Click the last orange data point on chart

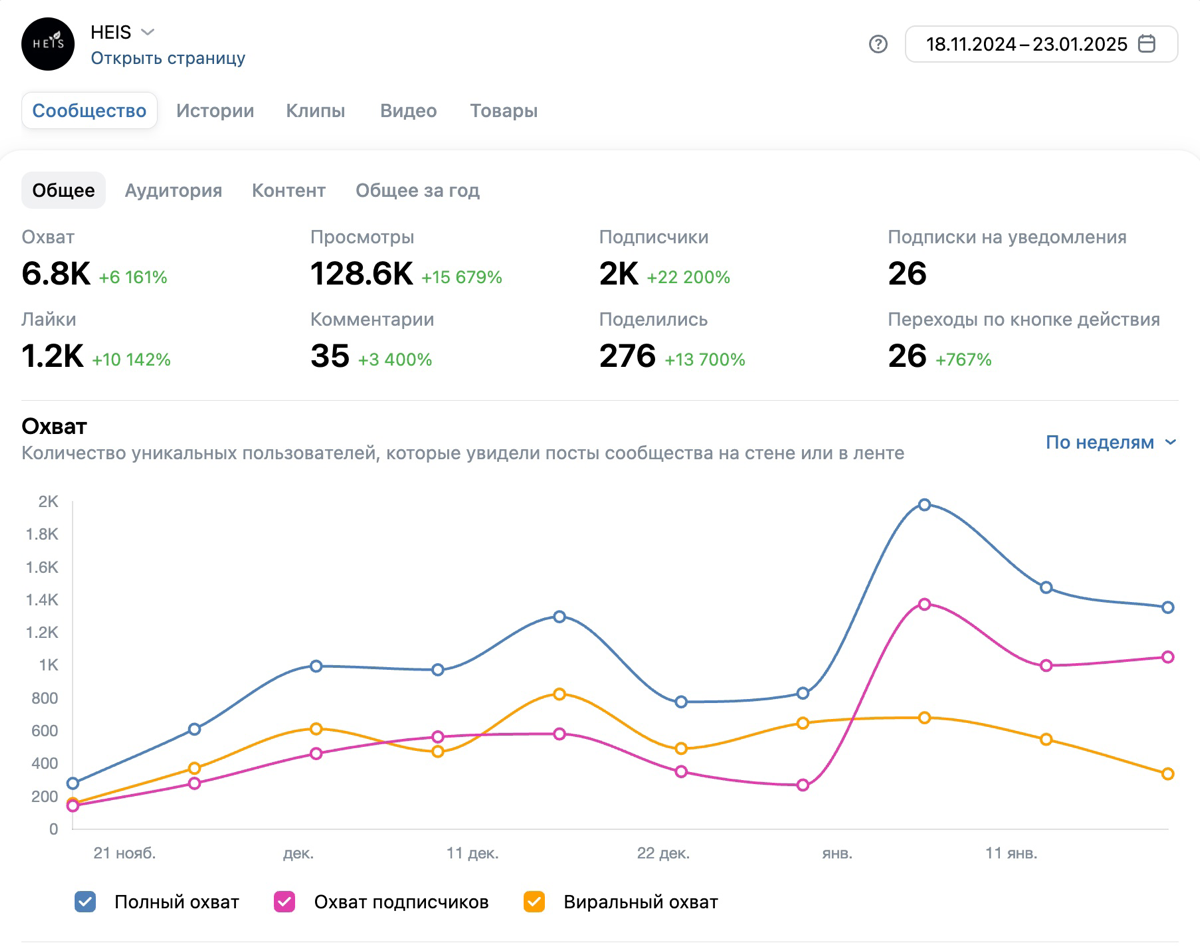pos(1168,774)
